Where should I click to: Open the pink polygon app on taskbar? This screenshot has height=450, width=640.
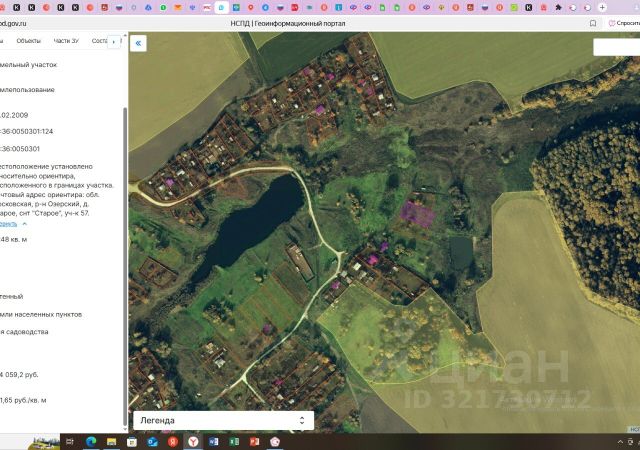275,441
